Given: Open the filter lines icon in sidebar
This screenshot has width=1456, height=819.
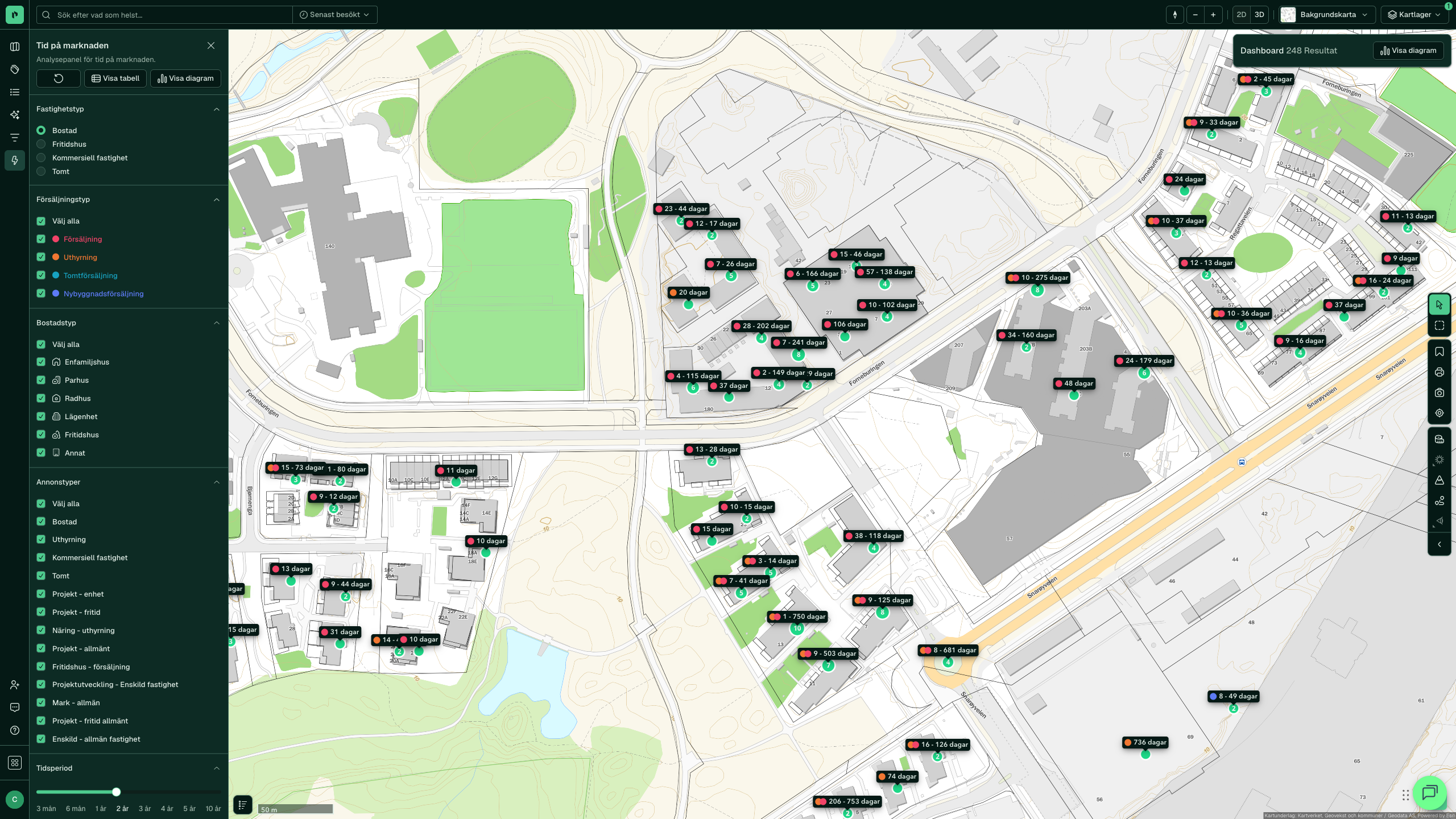Looking at the screenshot, I should [15, 138].
